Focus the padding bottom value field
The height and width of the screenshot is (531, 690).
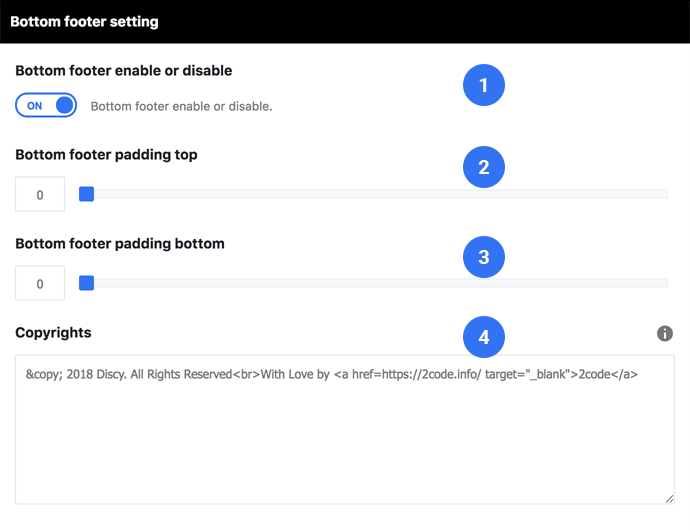[x=40, y=283]
